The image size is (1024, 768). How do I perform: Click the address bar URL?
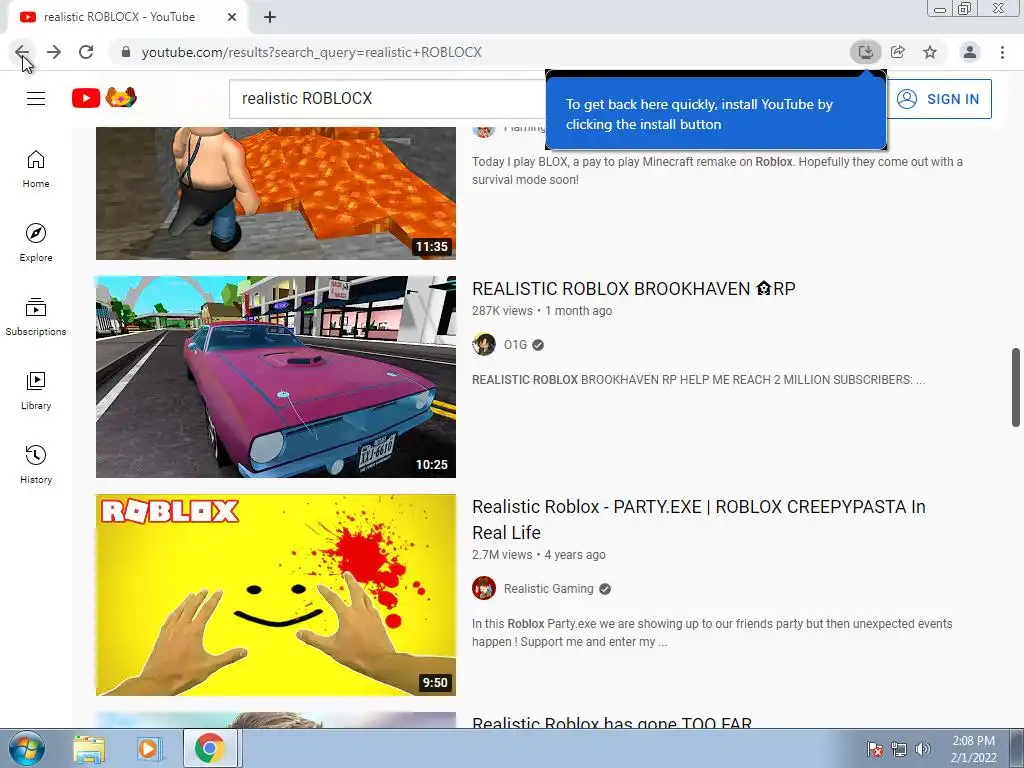312,52
